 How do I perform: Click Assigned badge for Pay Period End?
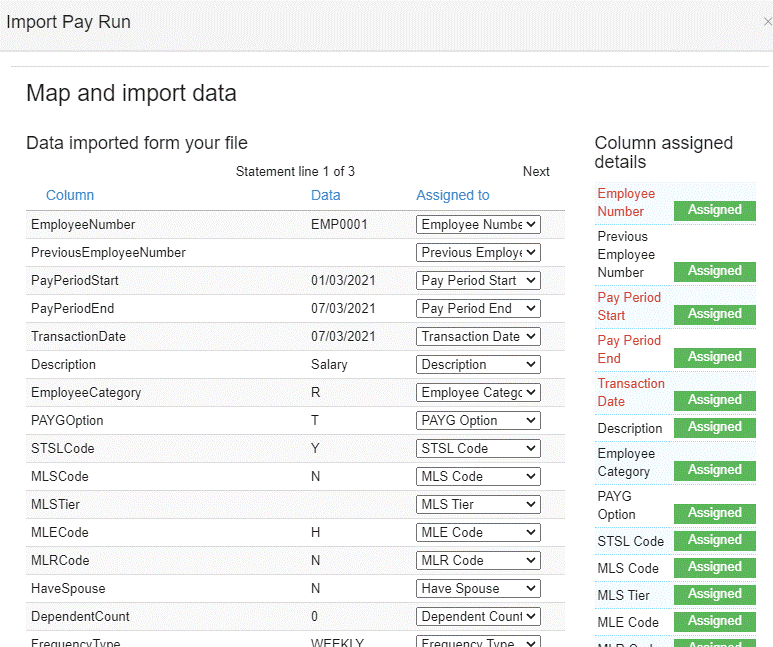point(714,357)
